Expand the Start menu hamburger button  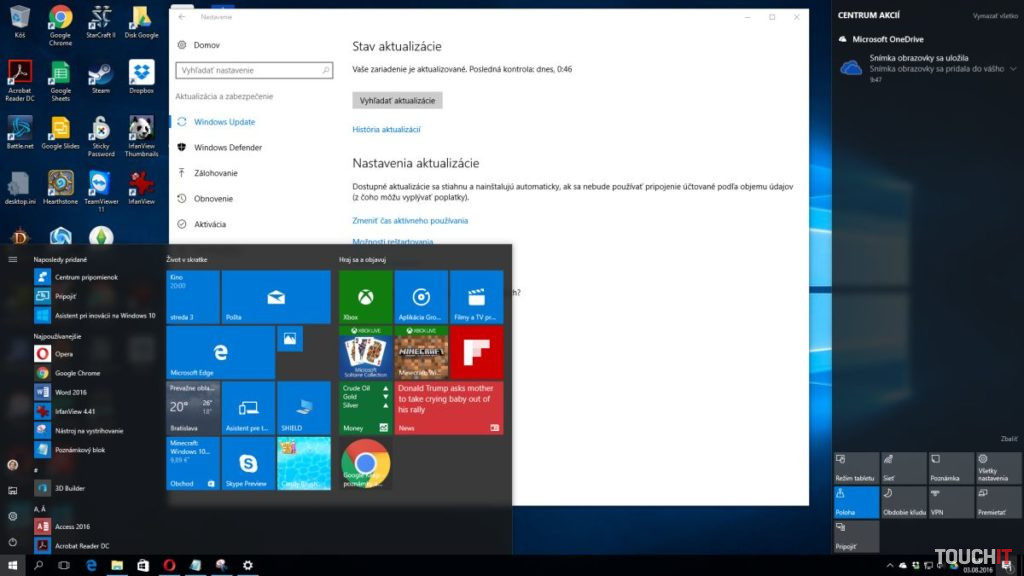point(13,259)
